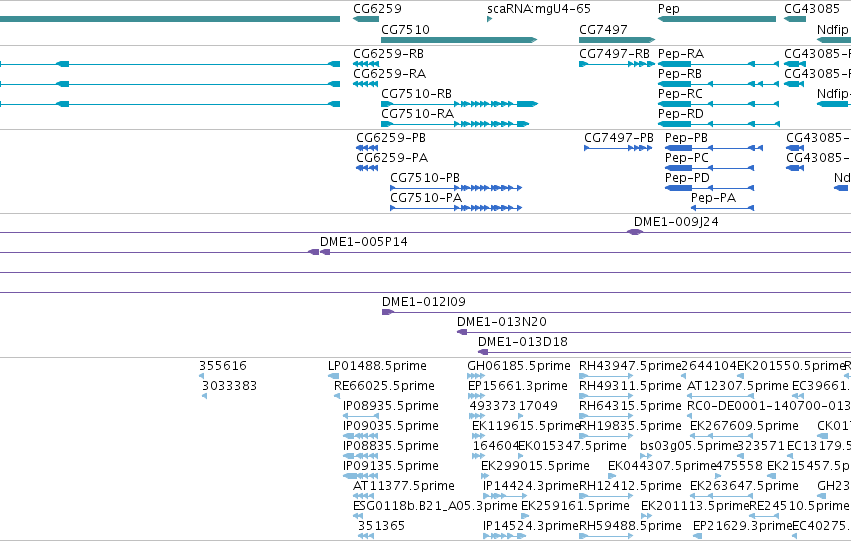The image size is (851, 541).
Task: Select the Pep-RB transcript
Action: [719, 84]
